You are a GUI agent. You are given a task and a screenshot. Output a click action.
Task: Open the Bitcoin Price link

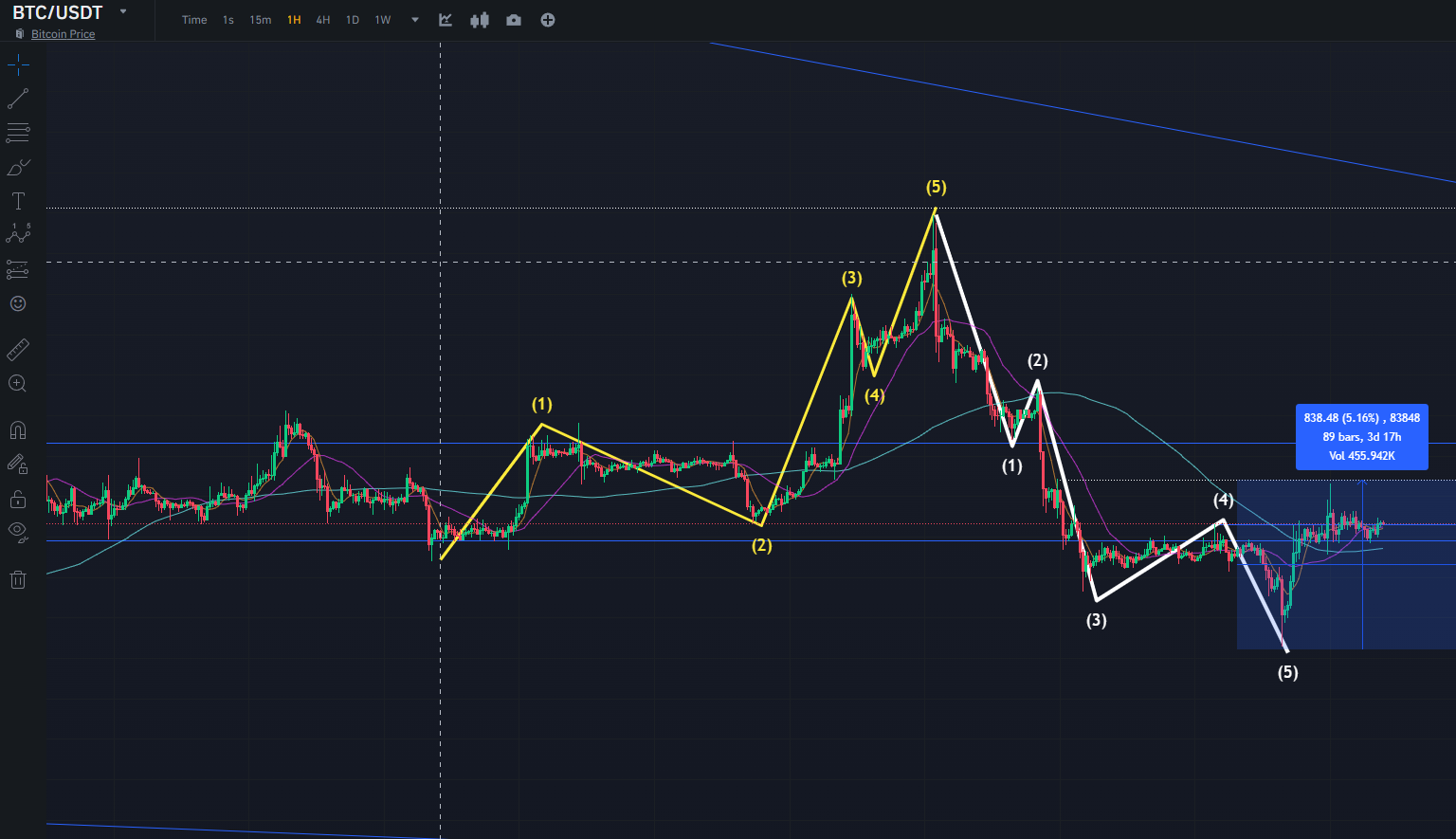pyautogui.click(x=64, y=34)
